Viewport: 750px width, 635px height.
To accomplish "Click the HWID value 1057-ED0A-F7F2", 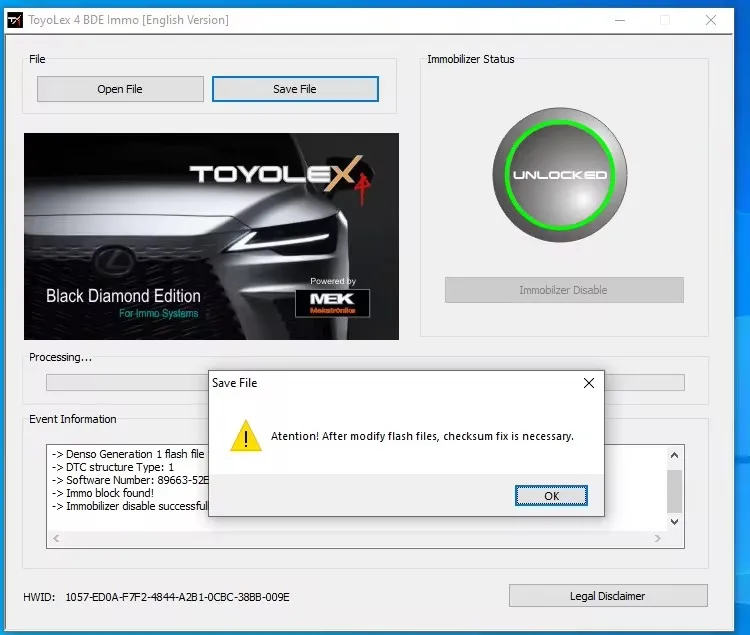I will [x=177, y=597].
